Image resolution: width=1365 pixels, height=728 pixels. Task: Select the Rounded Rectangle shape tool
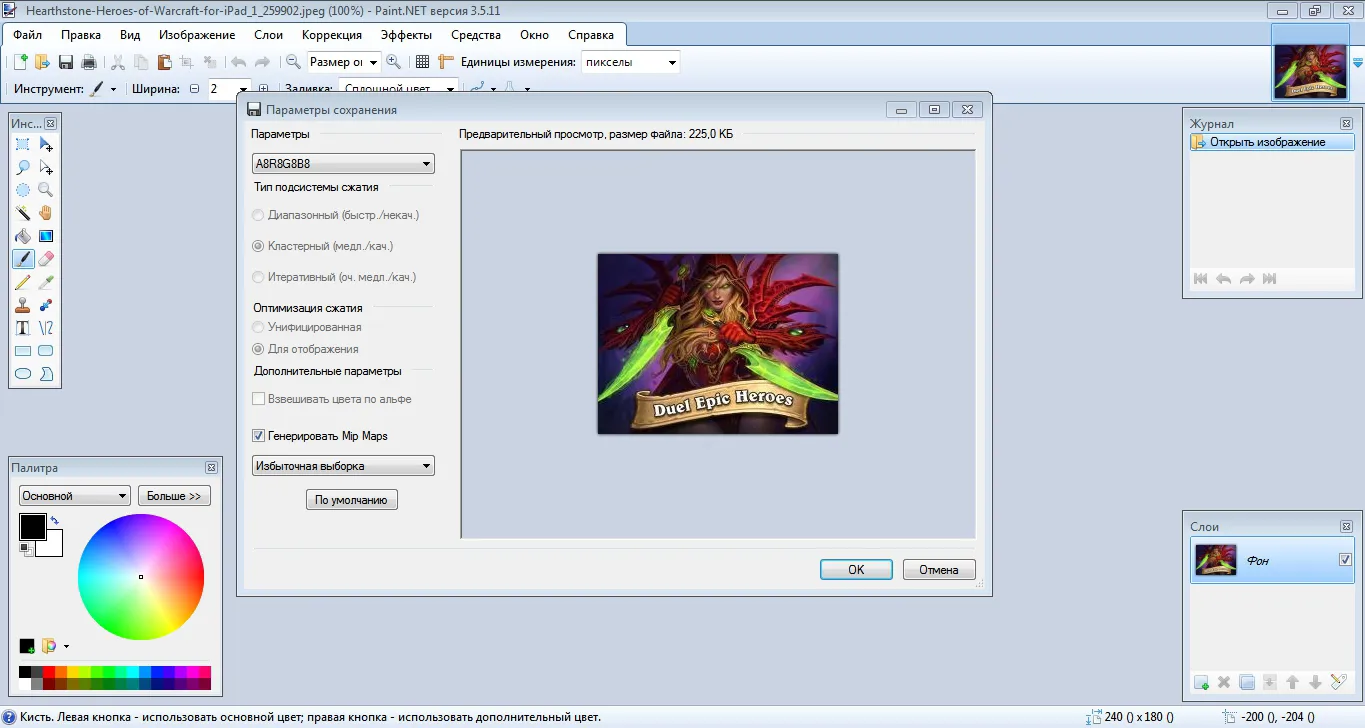(x=46, y=351)
